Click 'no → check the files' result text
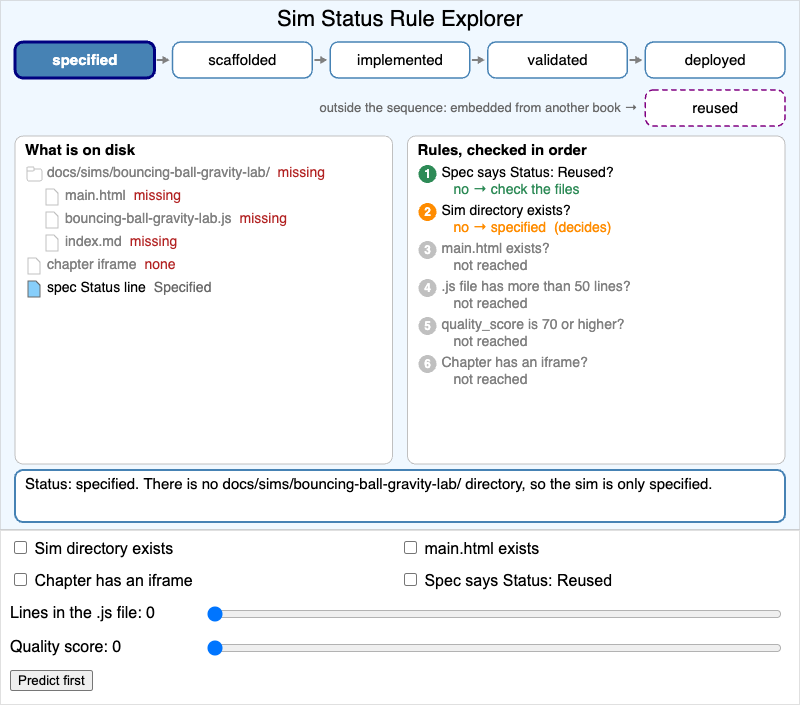Image resolution: width=800 pixels, height=707 pixels. tap(516, 189)
